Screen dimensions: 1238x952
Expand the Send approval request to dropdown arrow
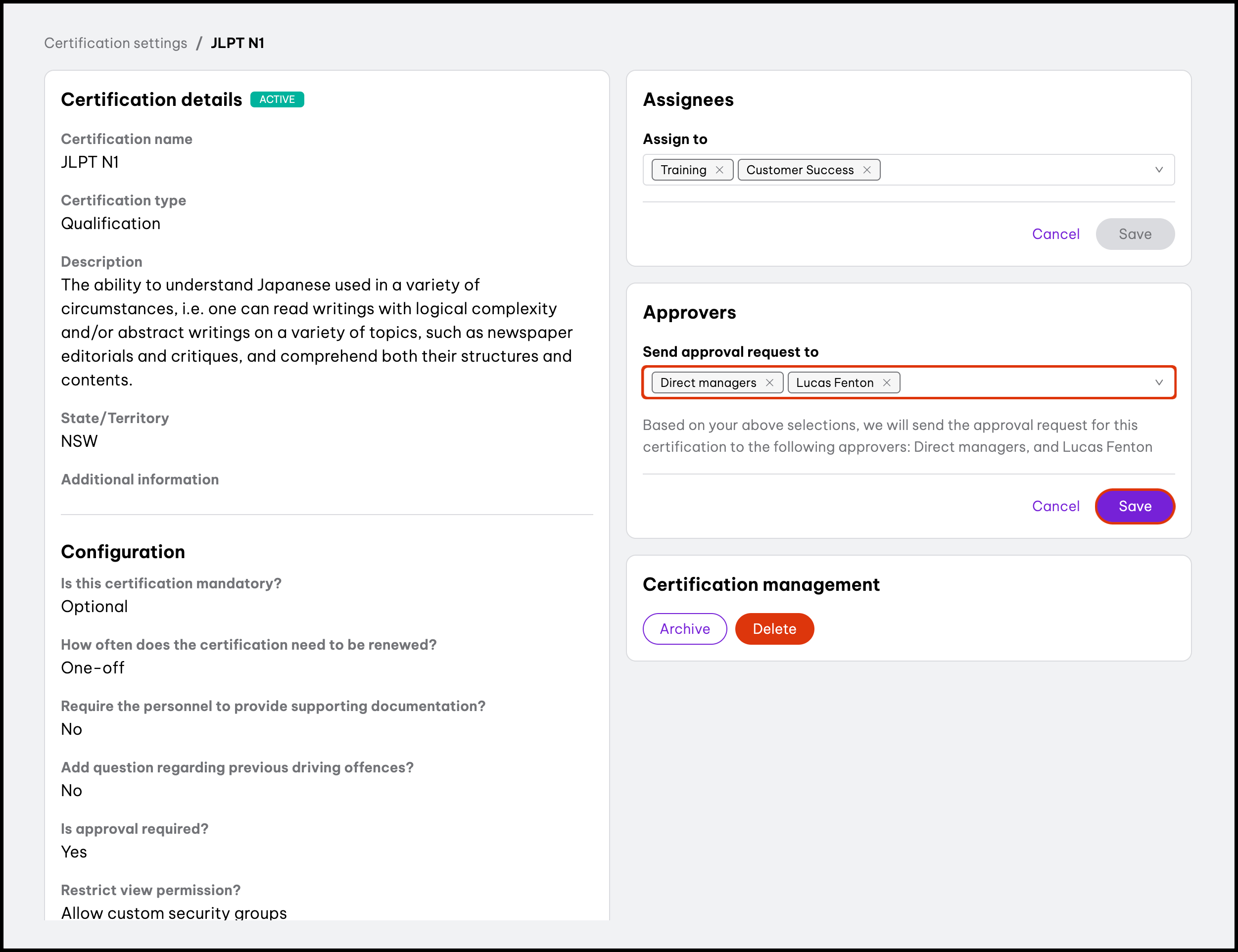coord(1159,382)
